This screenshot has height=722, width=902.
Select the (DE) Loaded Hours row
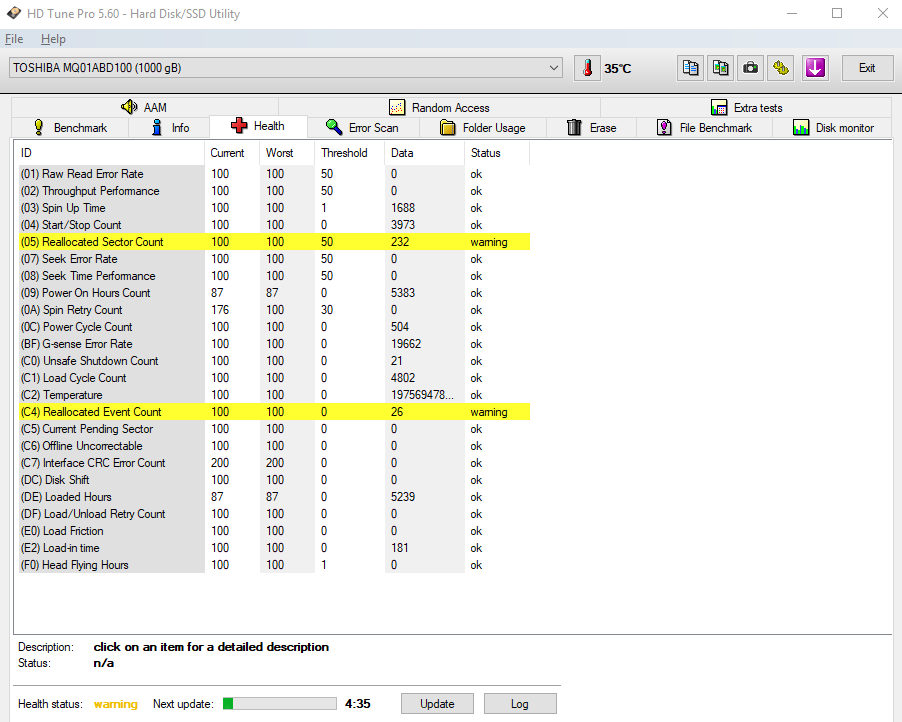[274, 496]
